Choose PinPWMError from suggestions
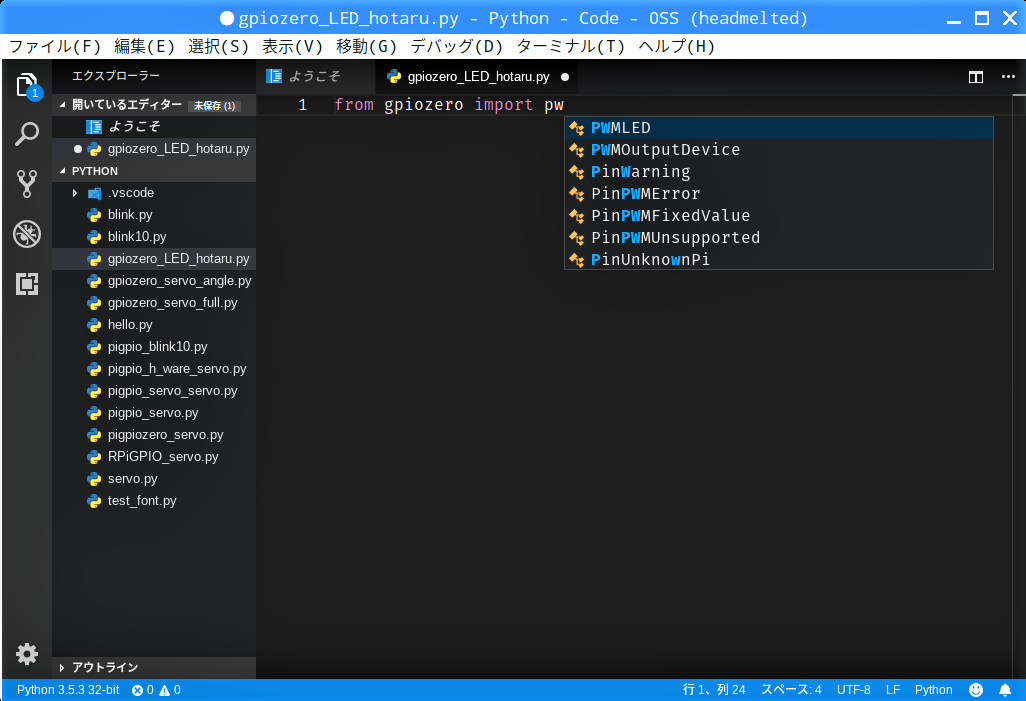 pyautogui.click(x=779, y=194)
